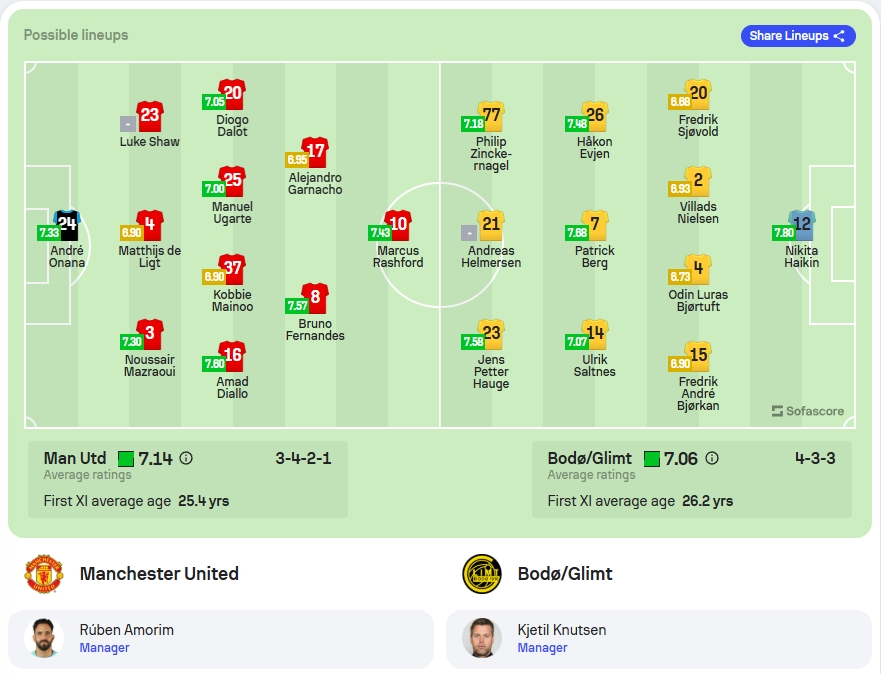The image size is (881, 674).
Task: Click Patrick Berg's number 7 jersey
Action: pos(595,225)
